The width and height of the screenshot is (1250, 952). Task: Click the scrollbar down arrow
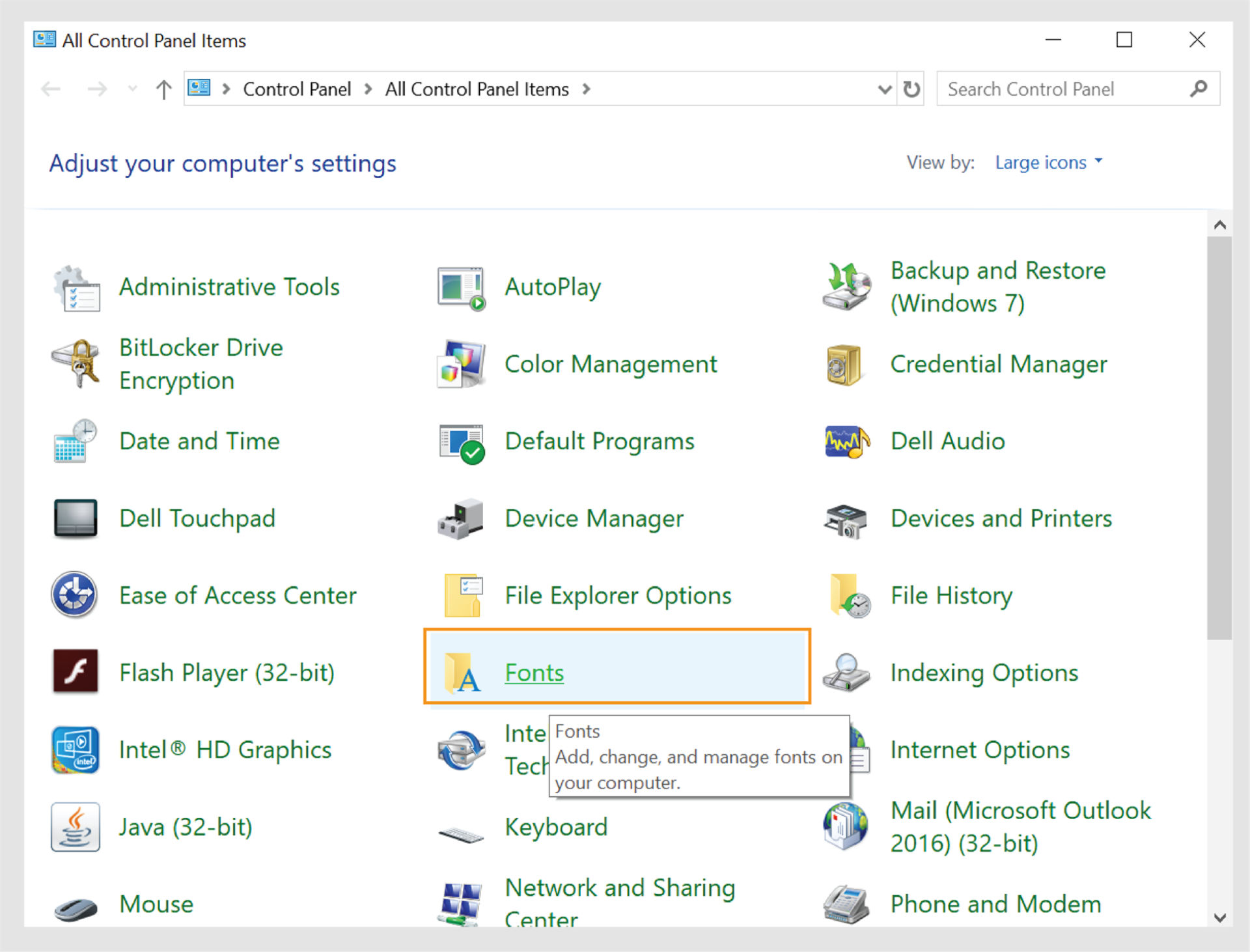(x=1219, y=917)
